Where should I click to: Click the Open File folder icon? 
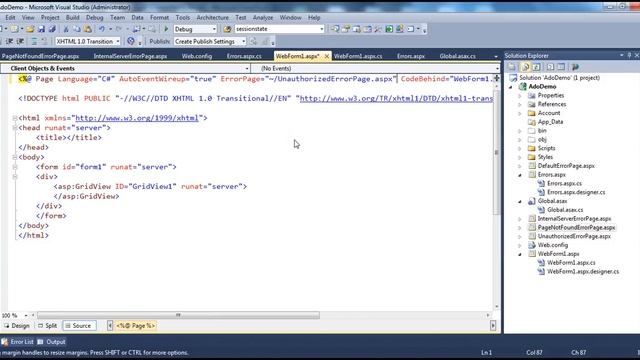30,29
